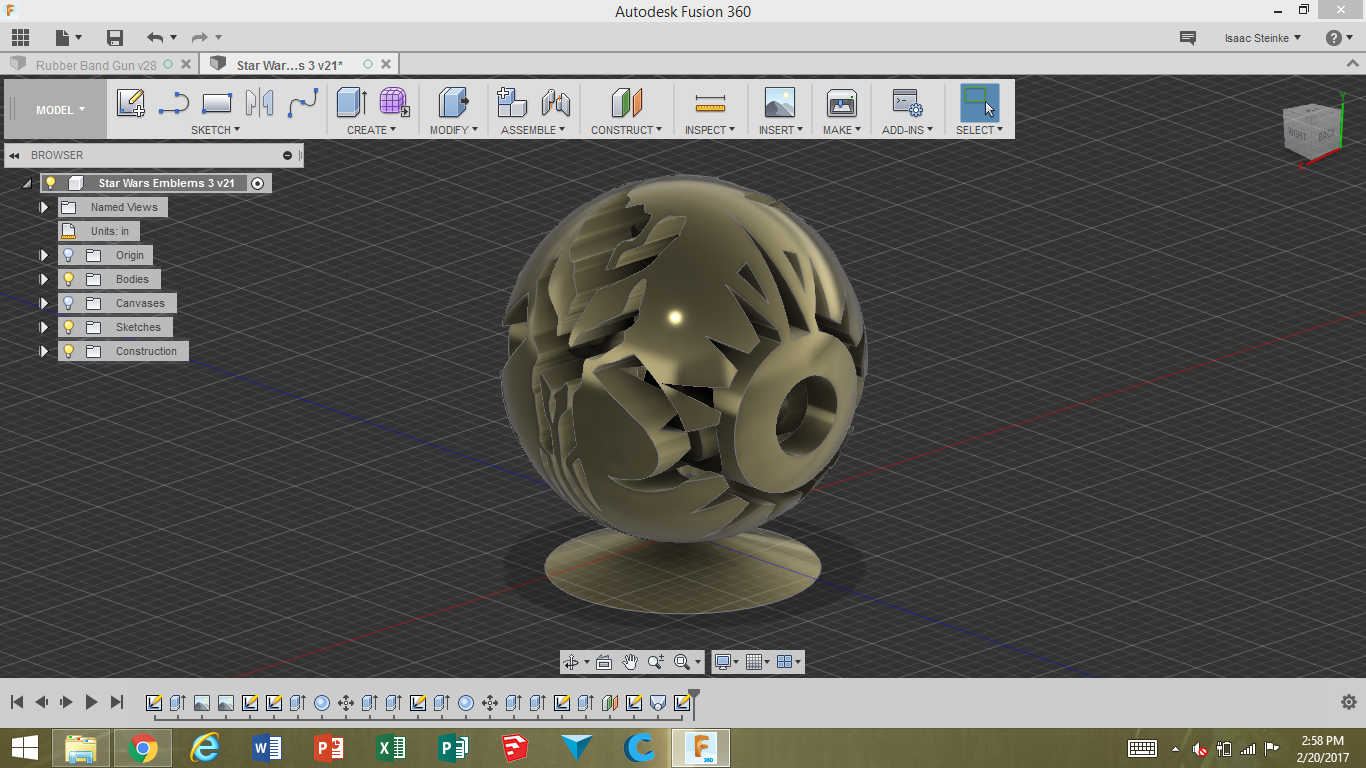Click the Extrude tool in Create group
This screenshot has height=768, width=1366.
[351, 102]
